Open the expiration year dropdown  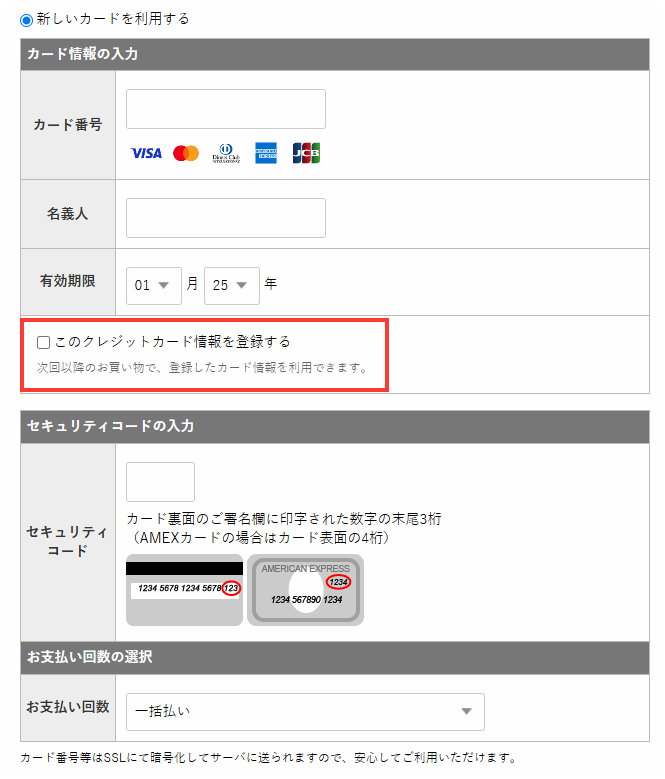[x=232, y=285]
